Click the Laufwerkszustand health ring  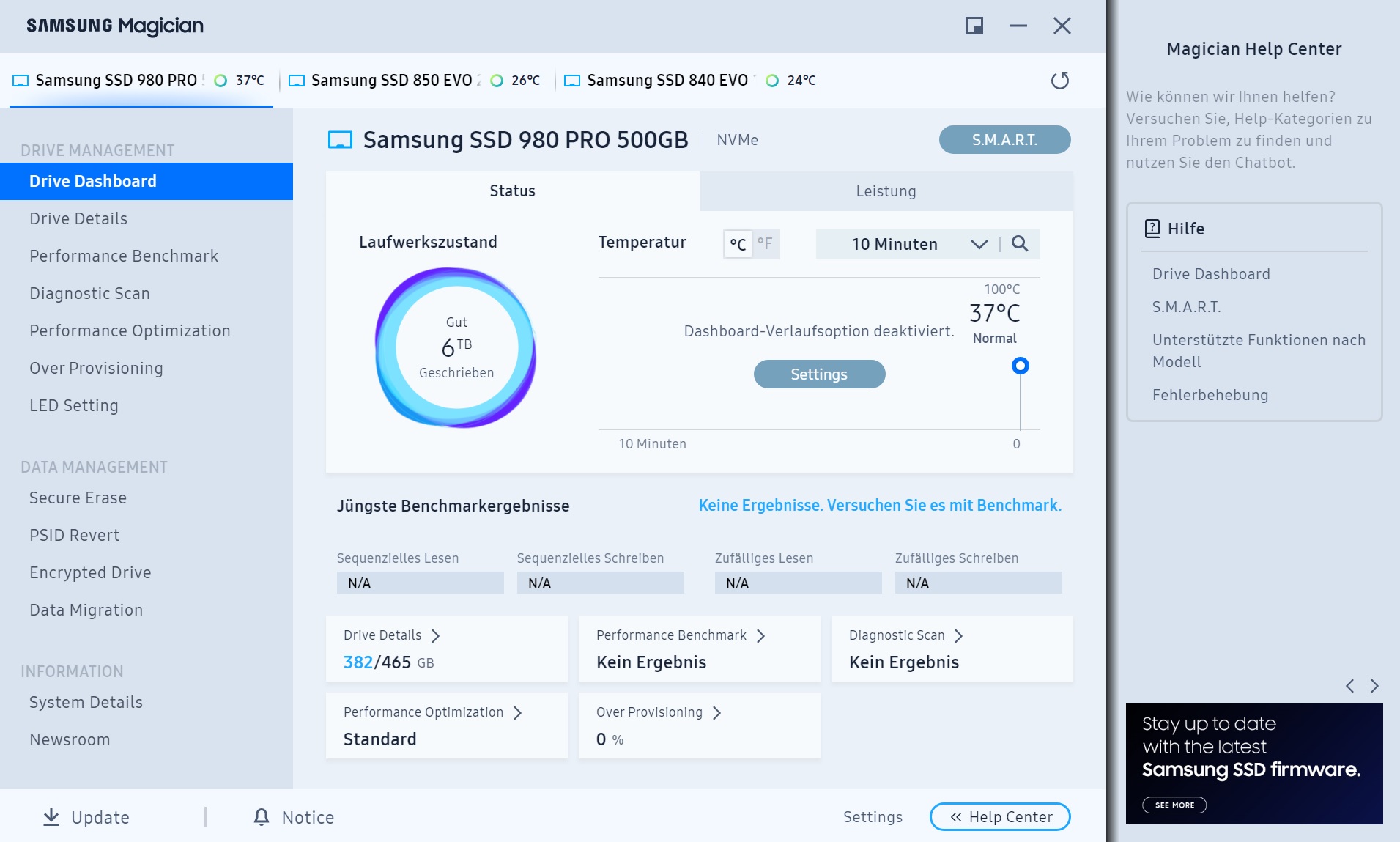pos(456,347)
